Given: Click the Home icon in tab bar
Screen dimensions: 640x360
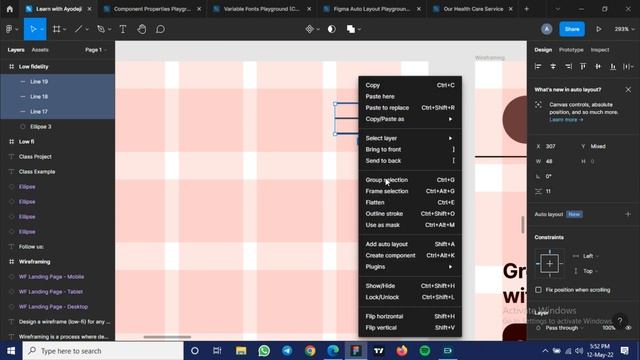Looking at the screenshot, I should 9,9.
